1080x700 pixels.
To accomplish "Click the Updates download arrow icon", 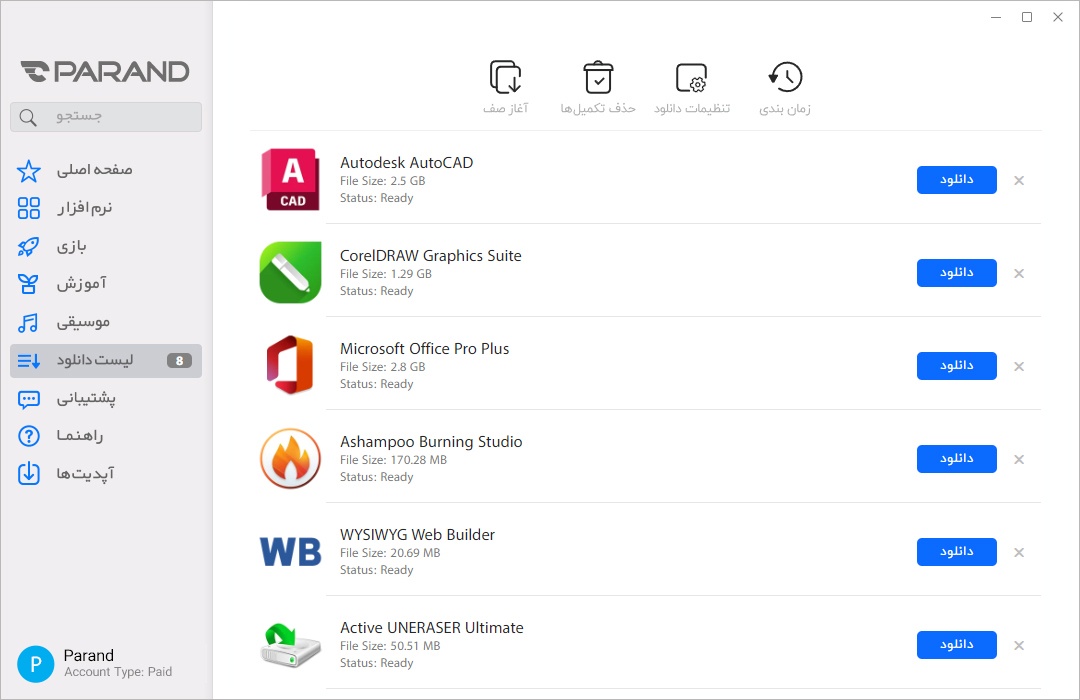I will [29, 474].
